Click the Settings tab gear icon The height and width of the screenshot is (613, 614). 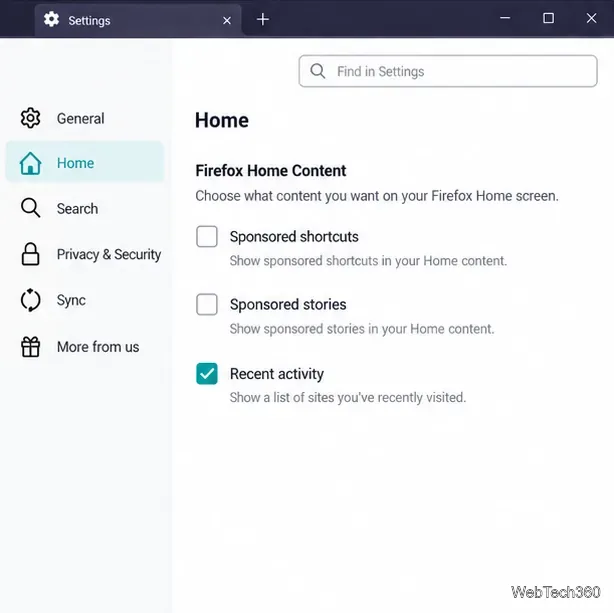[x=51, y=19]
